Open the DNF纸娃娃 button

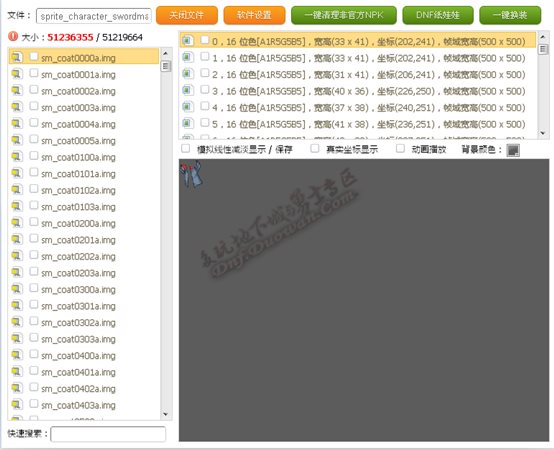(438, 15)
